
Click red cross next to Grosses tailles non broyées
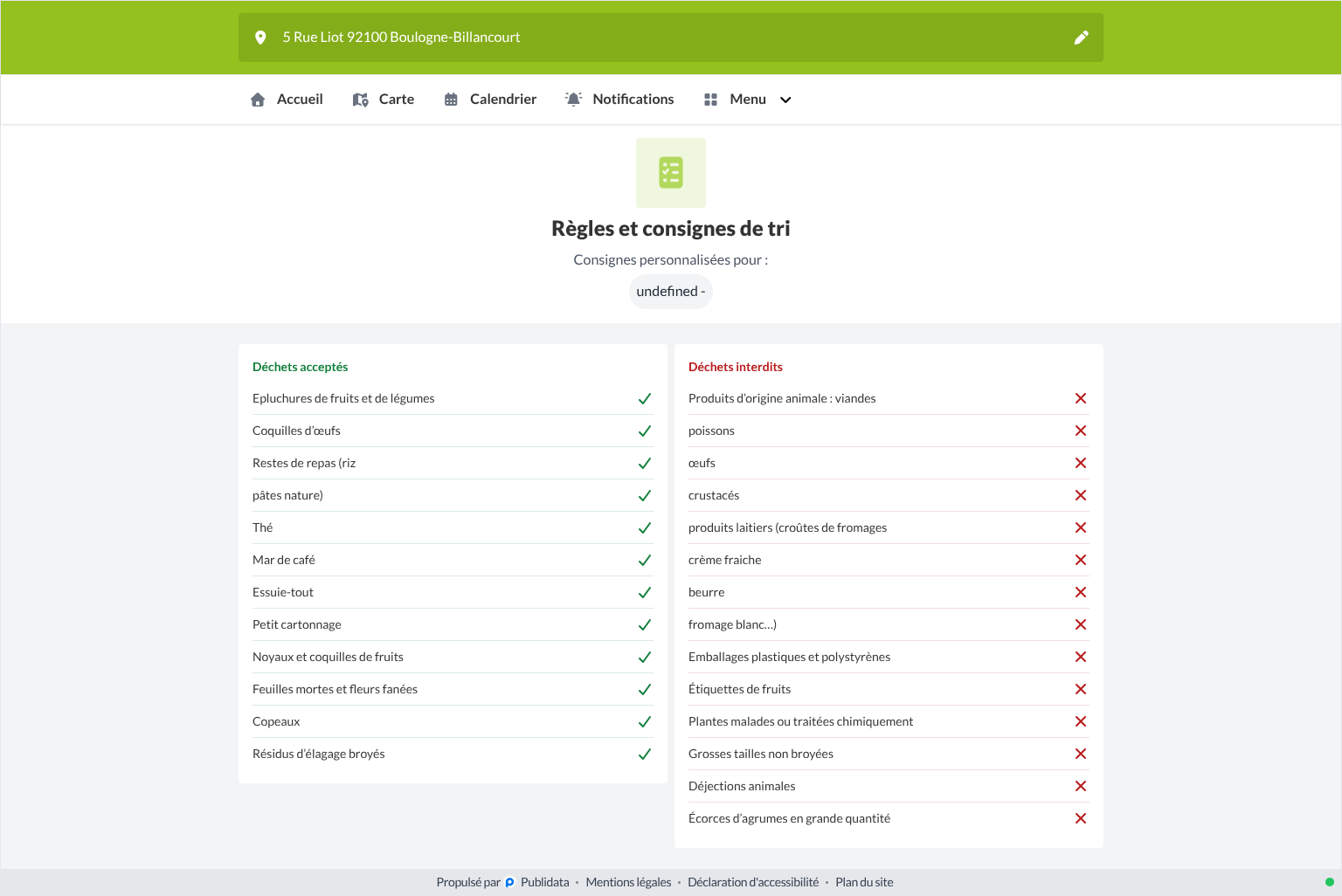(1081, 754)
